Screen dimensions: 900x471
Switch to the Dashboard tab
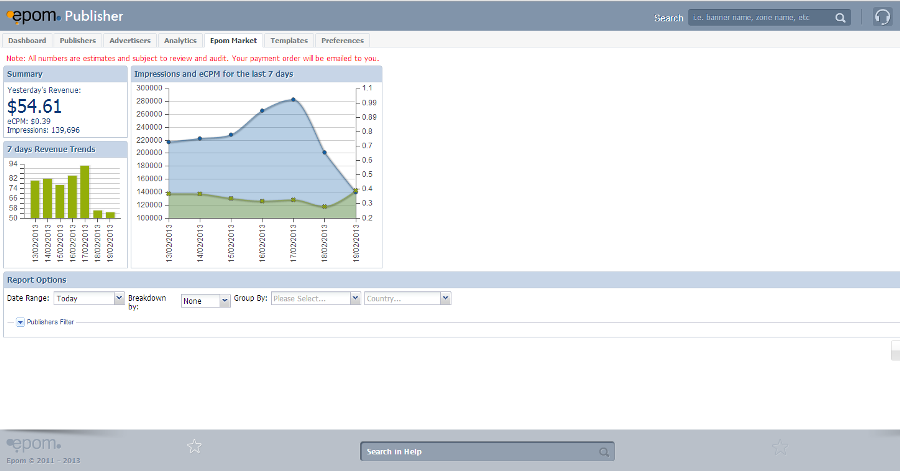click(27, 41)
